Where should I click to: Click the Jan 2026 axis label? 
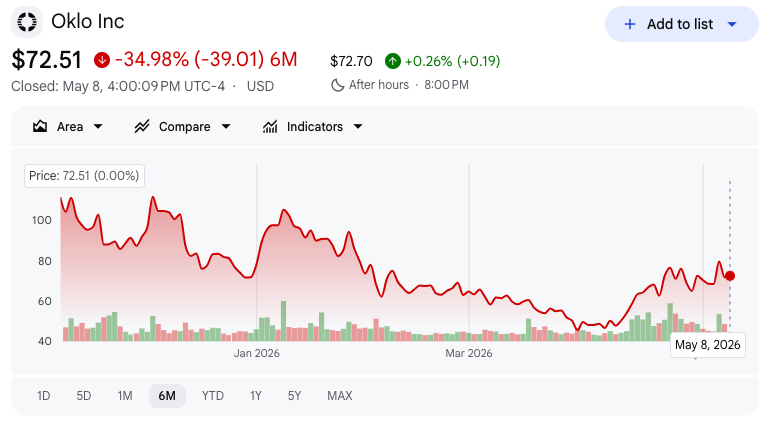(257, 353)
